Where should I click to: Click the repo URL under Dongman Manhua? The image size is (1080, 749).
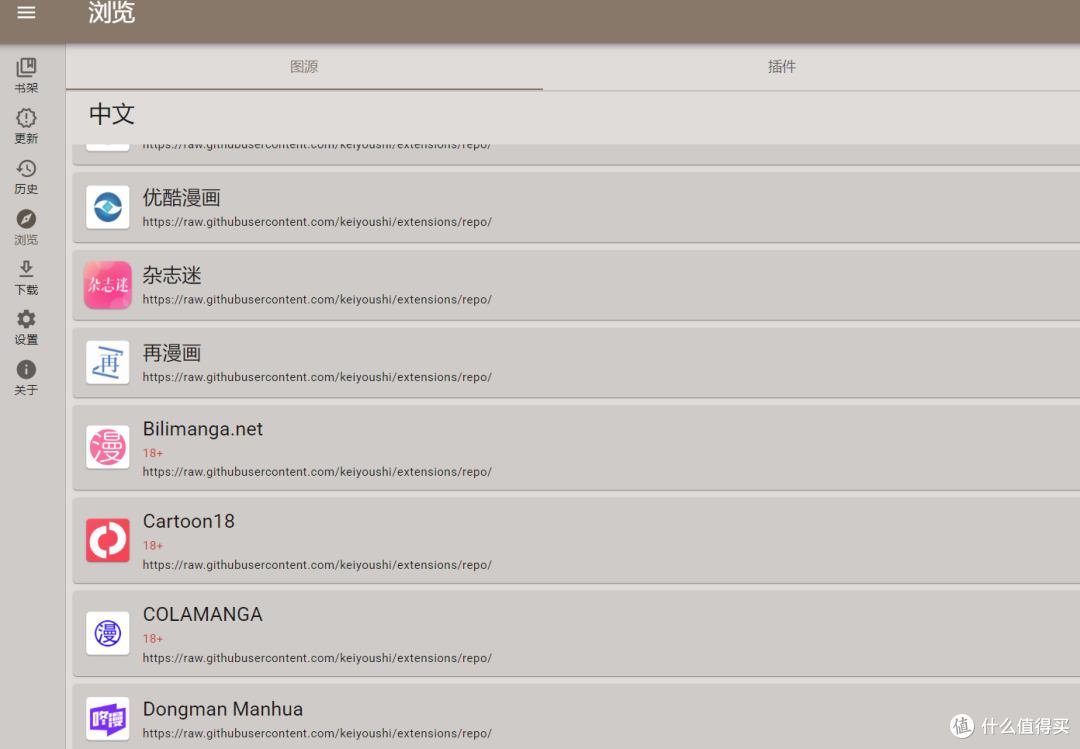click(x=317, y=734)
